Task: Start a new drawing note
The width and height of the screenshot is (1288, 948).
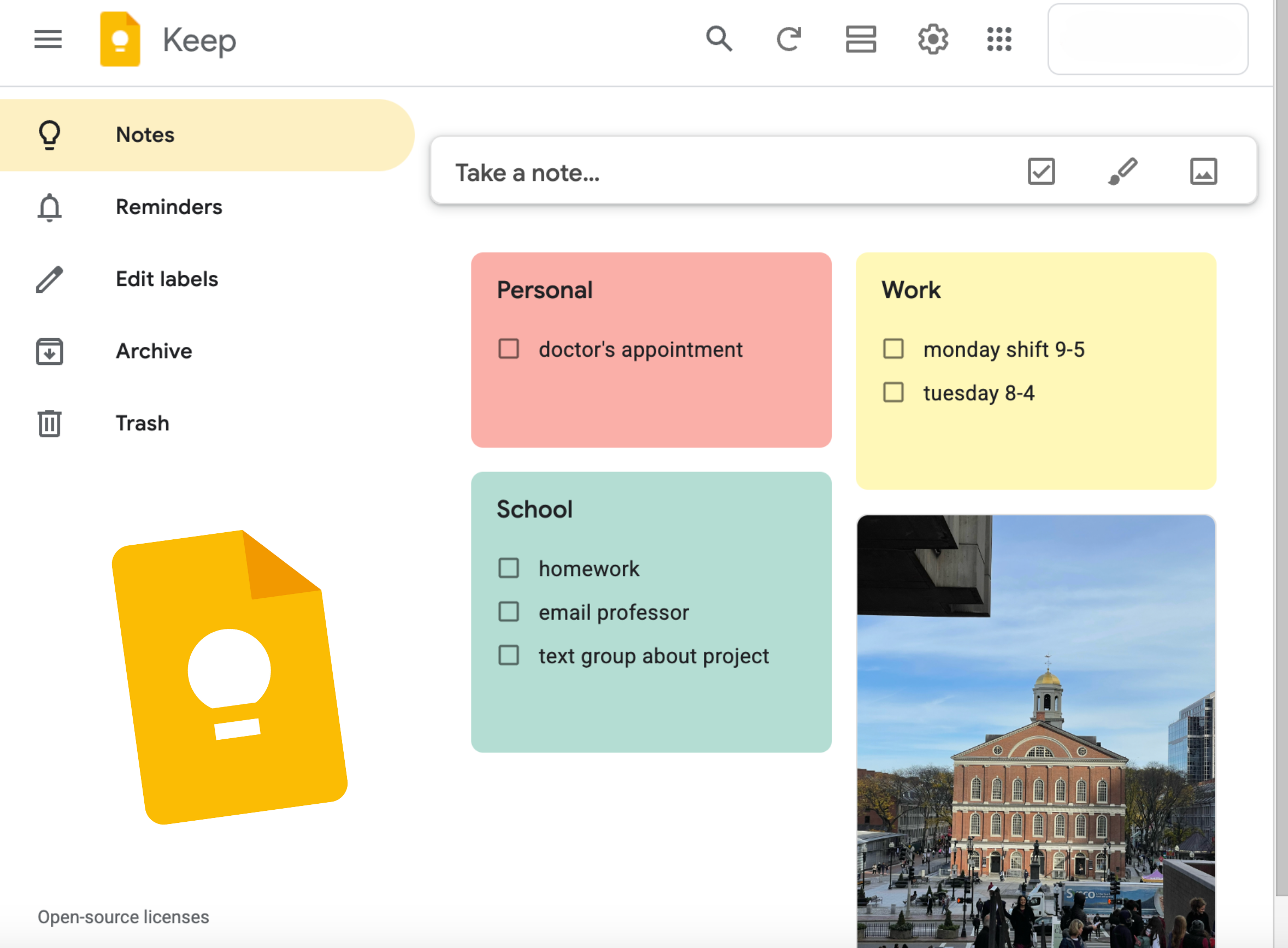Action: [x=1122, y=171]
